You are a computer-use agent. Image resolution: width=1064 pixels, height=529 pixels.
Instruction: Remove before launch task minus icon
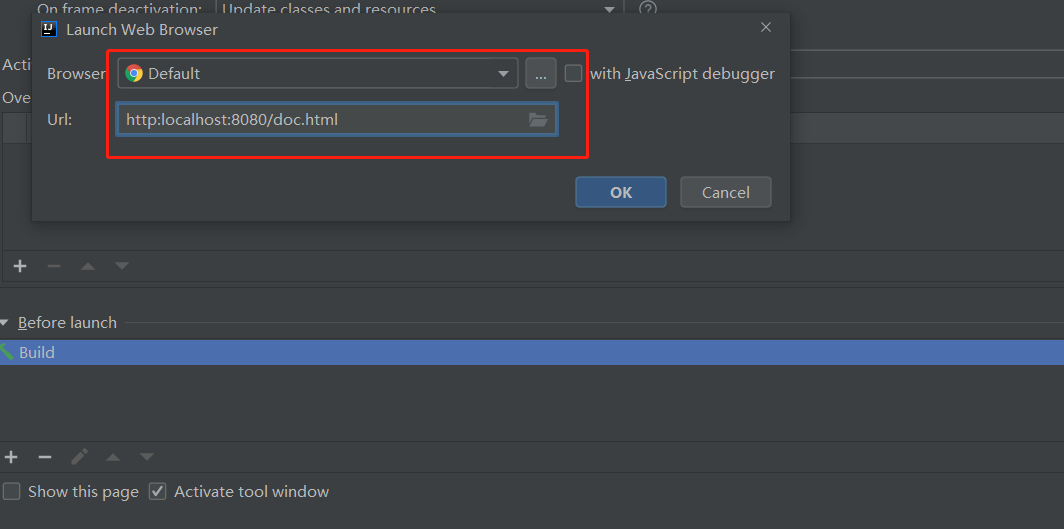point(45,457)
